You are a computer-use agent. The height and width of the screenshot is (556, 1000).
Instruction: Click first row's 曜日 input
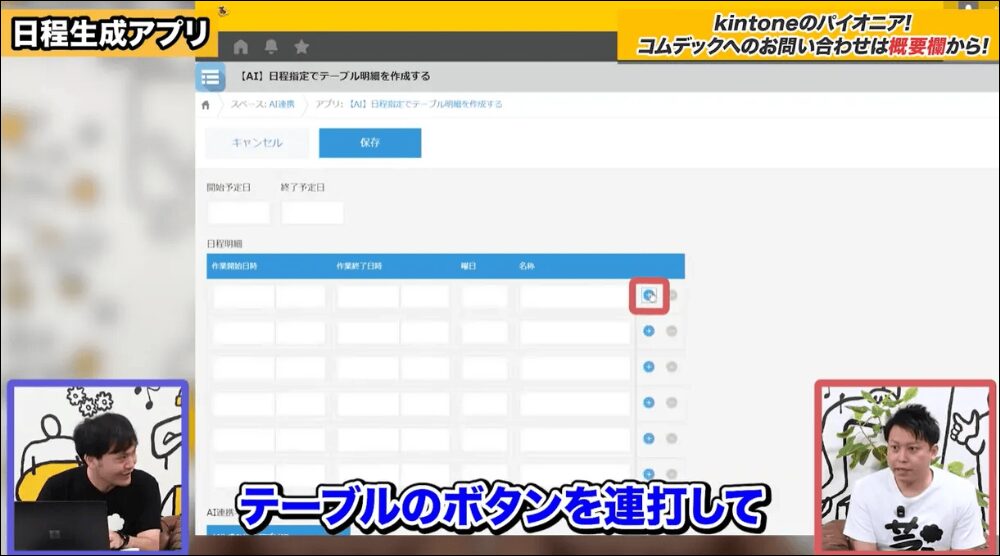point(485,297)
